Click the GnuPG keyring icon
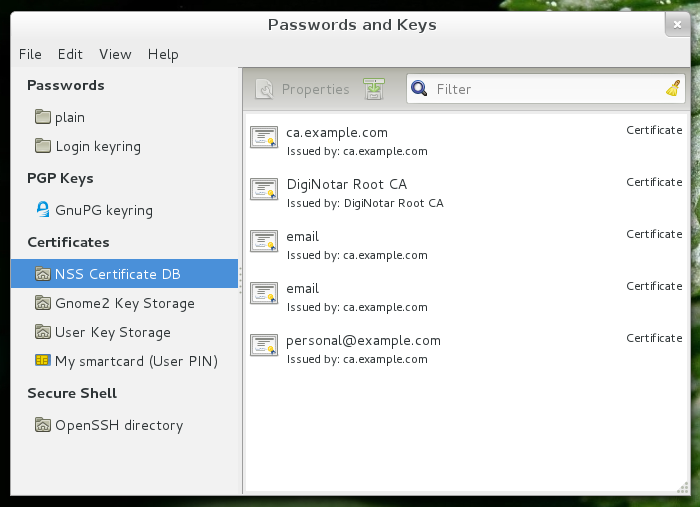Viewport: 700px width, 507px height. click(x=43, y=209)
